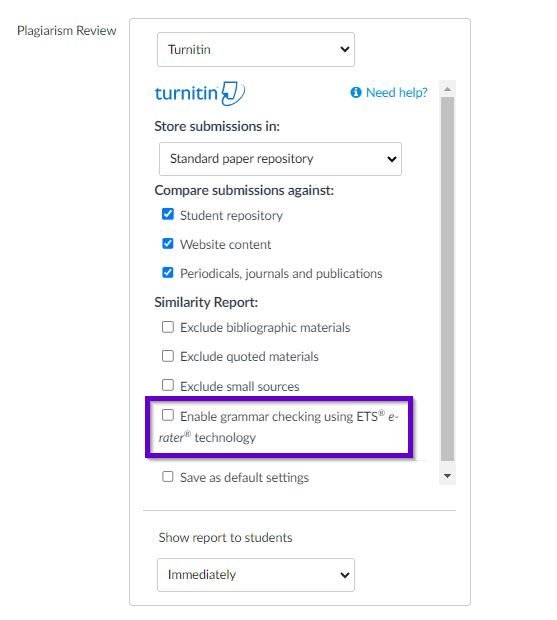Check Exclude small sources box
557x620 pixels.
(168, 385)
